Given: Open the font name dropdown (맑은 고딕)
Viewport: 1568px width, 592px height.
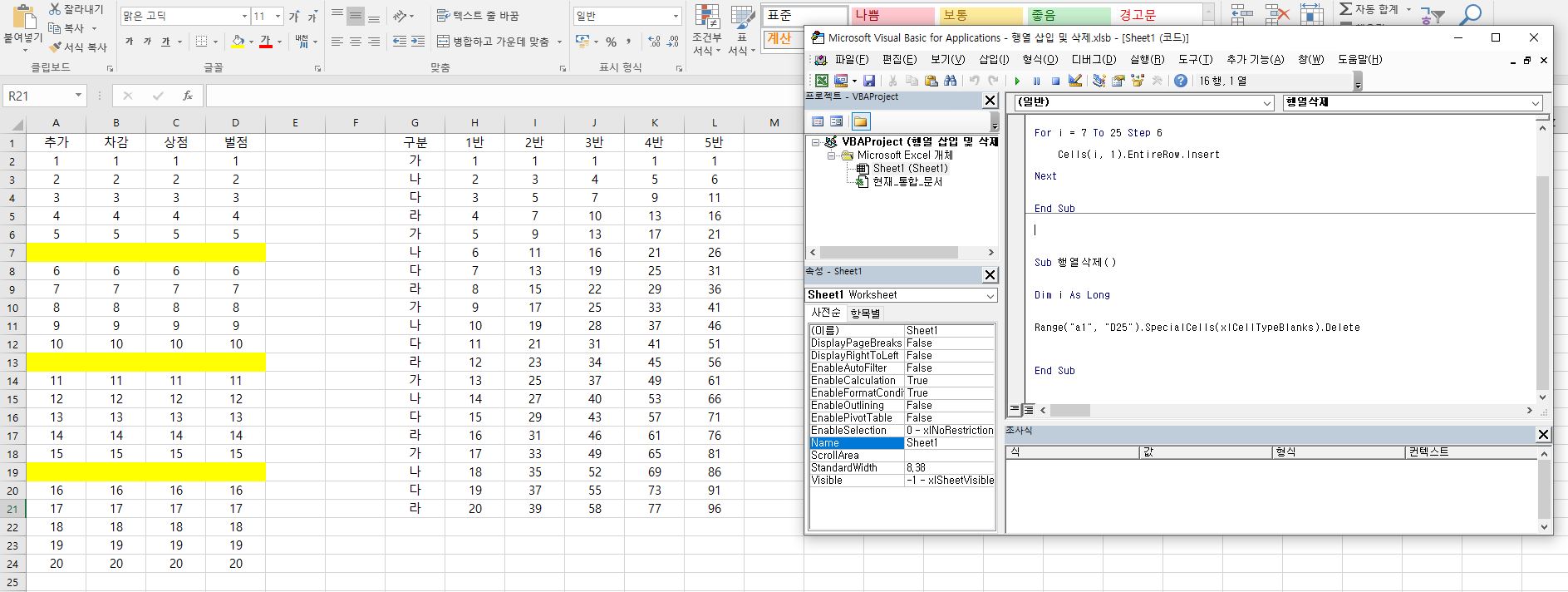Looking at the screenshot, I should coord(244,17).
